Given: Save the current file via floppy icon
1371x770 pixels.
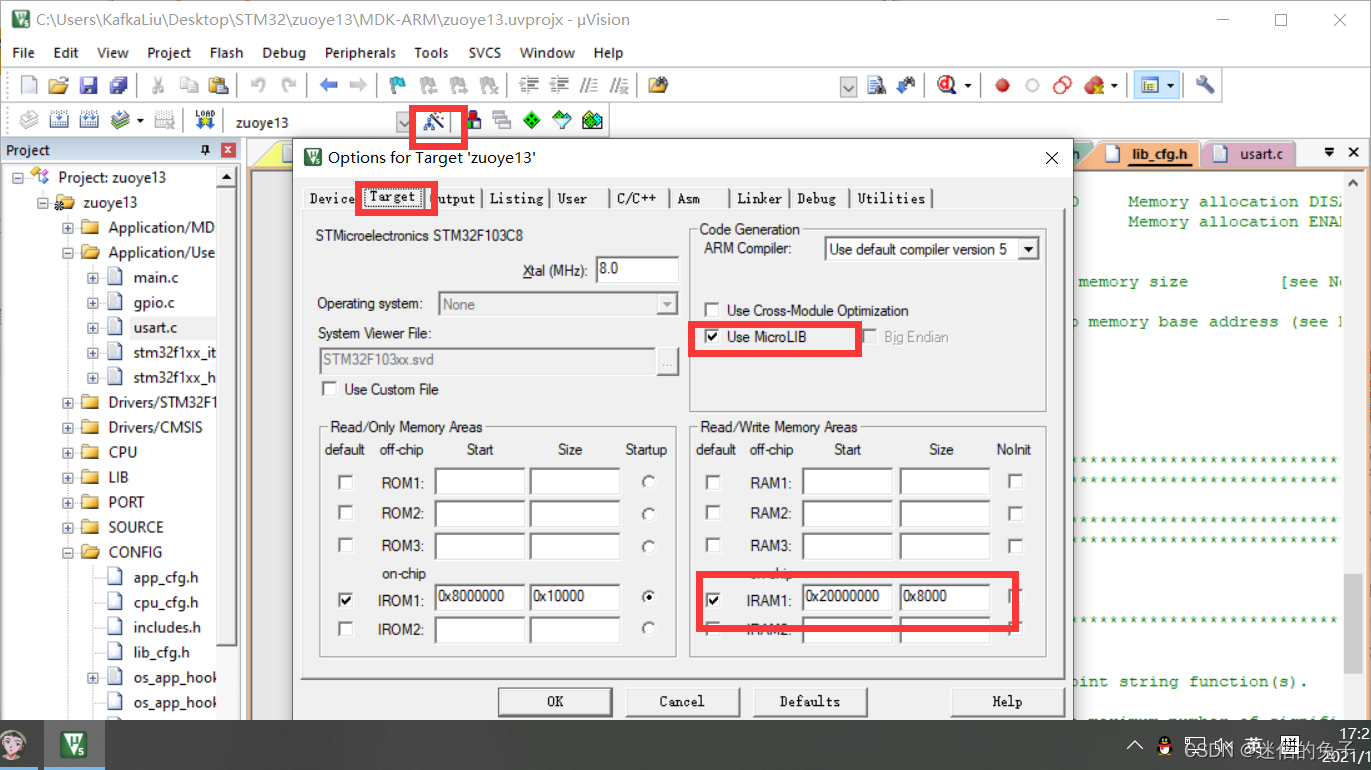Looking at the screenshot, I should [x=88, y=86].
